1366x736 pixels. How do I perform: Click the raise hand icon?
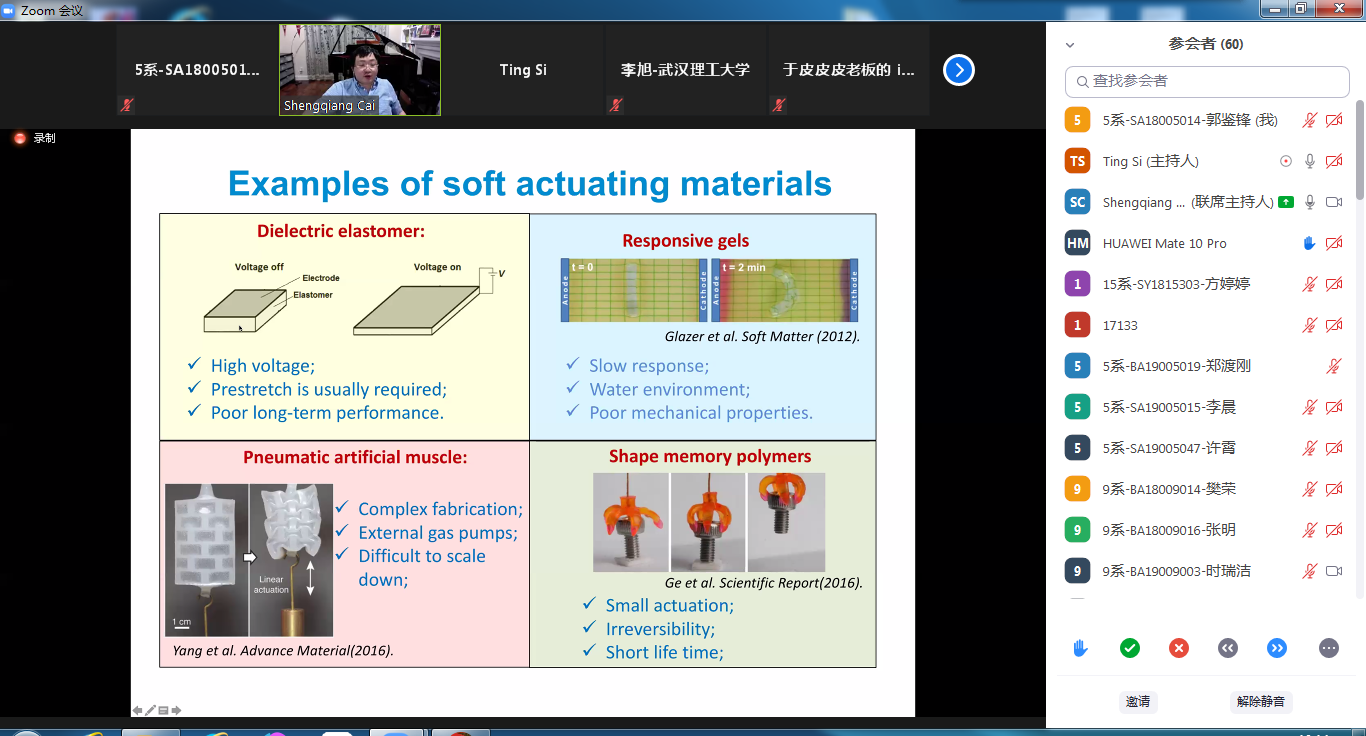click(1080, 648)
